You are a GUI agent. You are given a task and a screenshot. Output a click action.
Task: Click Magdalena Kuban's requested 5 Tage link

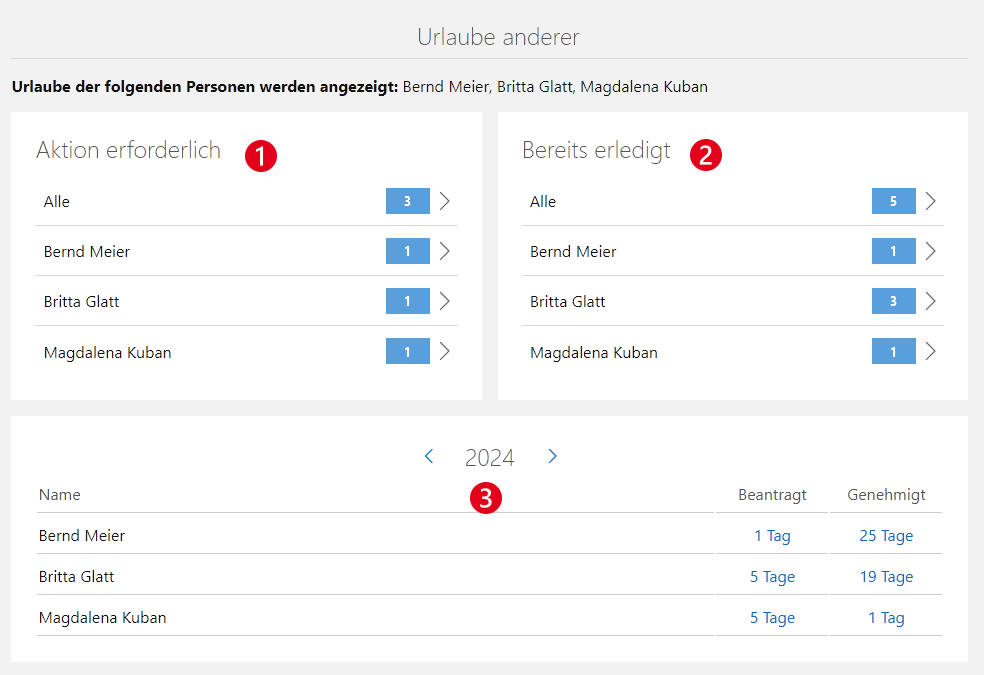click(772, 618)
